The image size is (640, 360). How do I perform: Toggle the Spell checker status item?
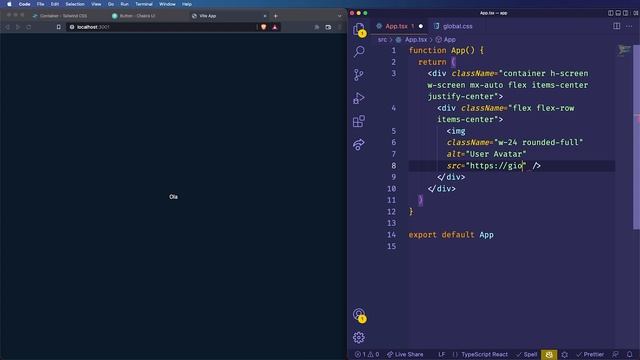(527, 354)
